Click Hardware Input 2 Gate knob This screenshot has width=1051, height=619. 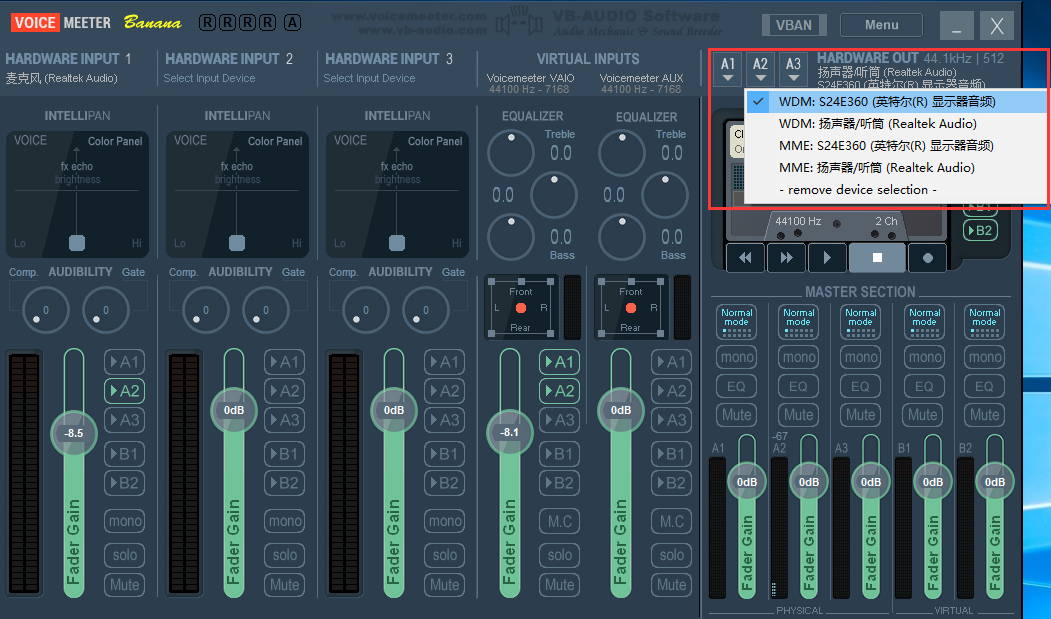click(265, 310)
